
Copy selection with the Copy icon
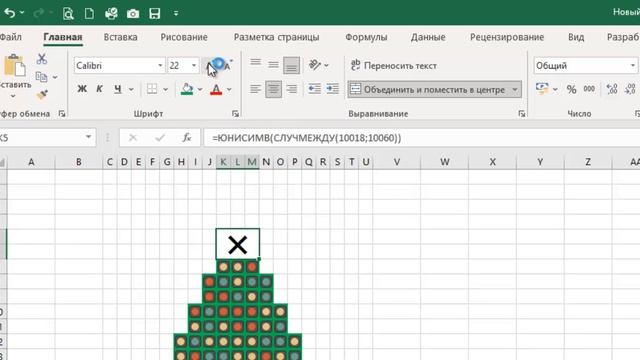point(41,77)
